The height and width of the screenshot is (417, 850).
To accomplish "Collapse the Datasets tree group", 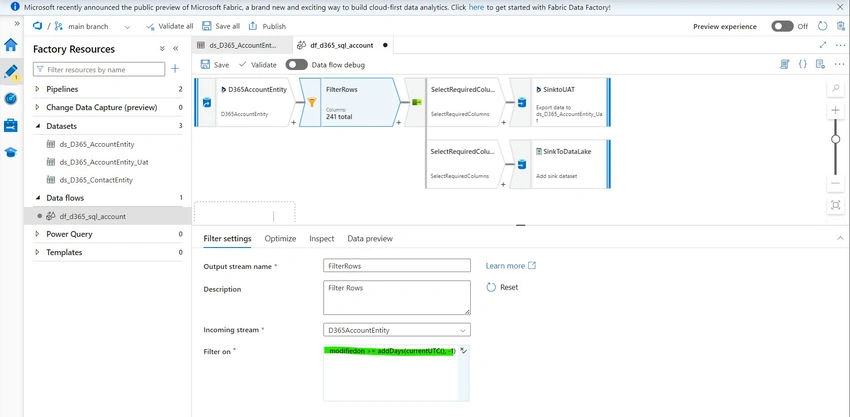I will (x=37, y=126).
